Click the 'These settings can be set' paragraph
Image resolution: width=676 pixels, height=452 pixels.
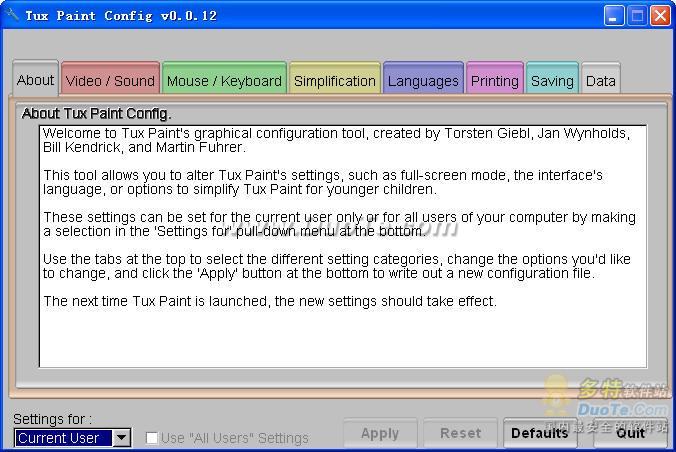339,224
